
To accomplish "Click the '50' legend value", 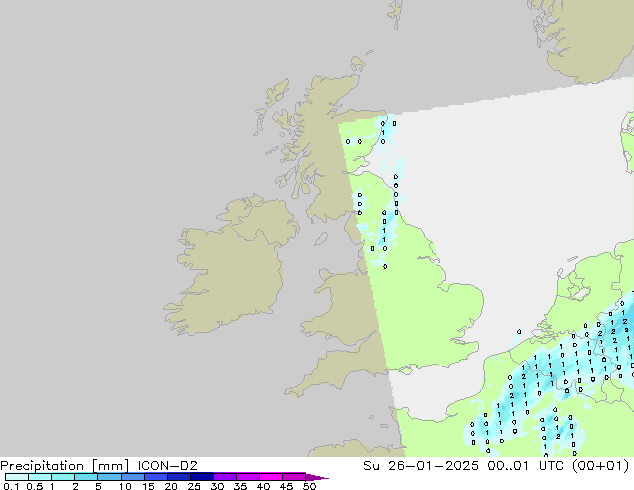I will (x=310, y=486).
